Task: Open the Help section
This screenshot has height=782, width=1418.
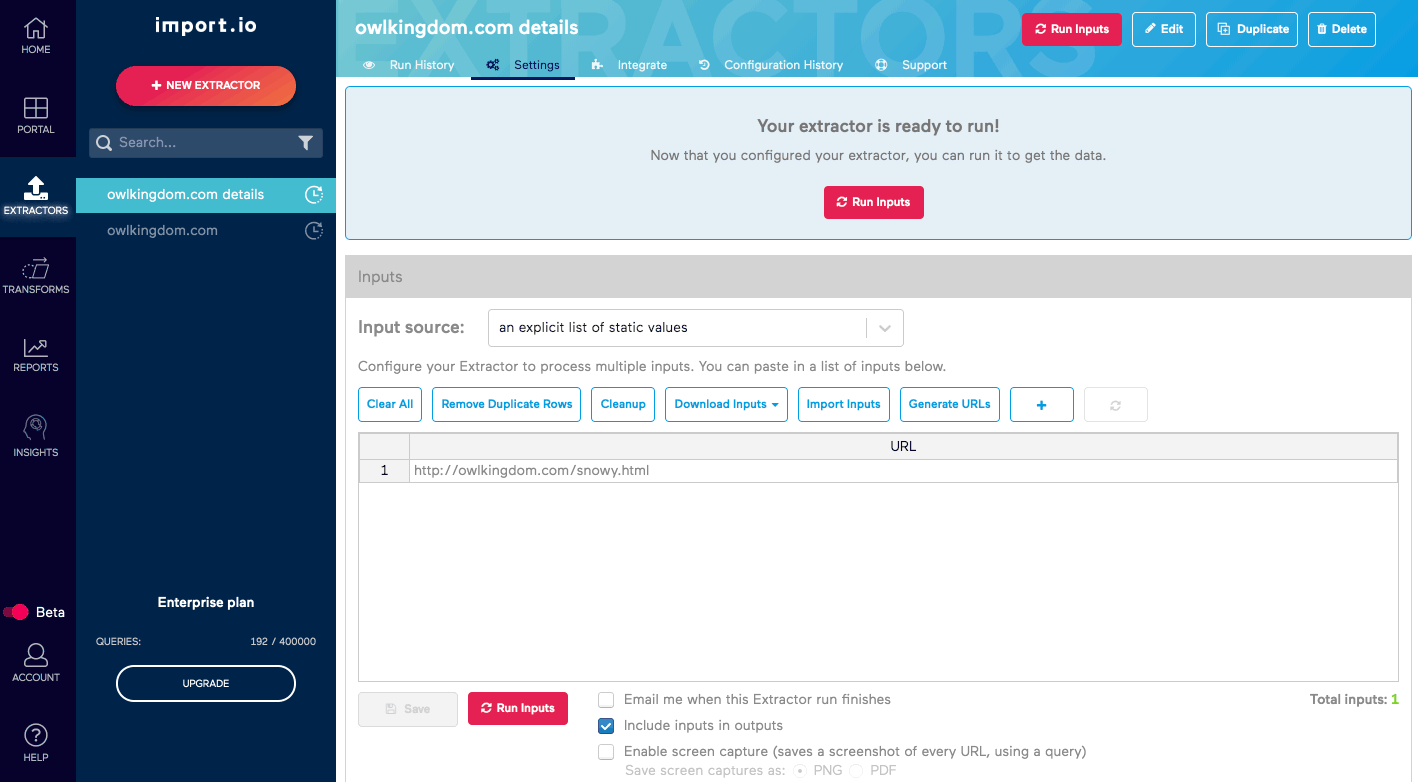Action: point(36,741)
